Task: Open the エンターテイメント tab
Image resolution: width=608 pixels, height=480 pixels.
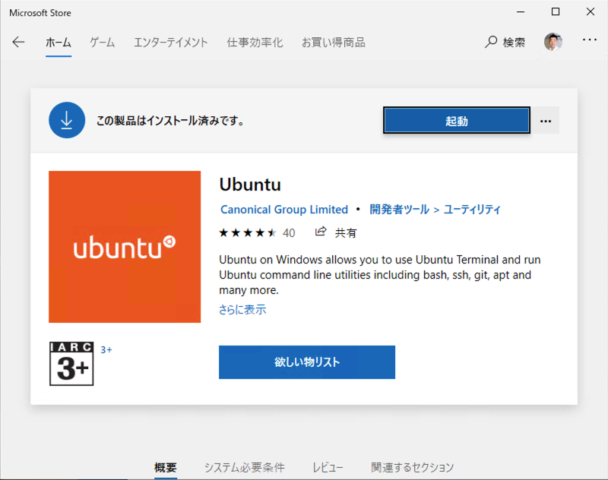Action: click(171, 43)
